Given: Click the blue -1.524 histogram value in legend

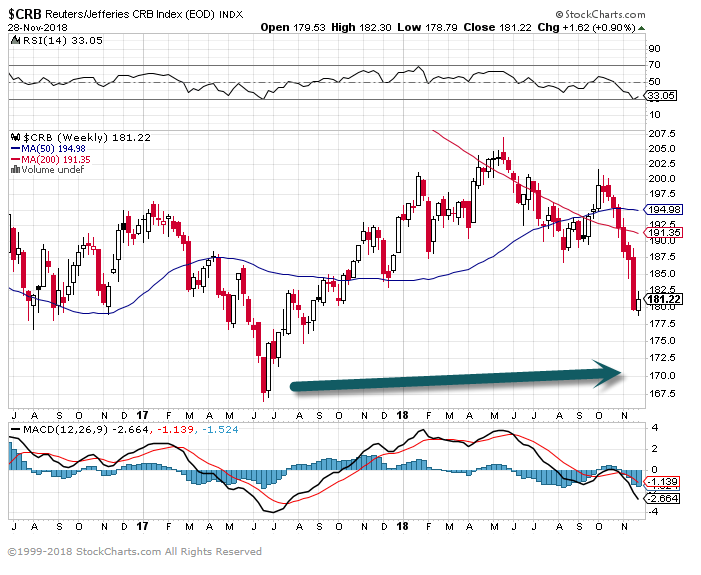Looking at the screenshot, I should pyautogui.click(x=220, y=430).
